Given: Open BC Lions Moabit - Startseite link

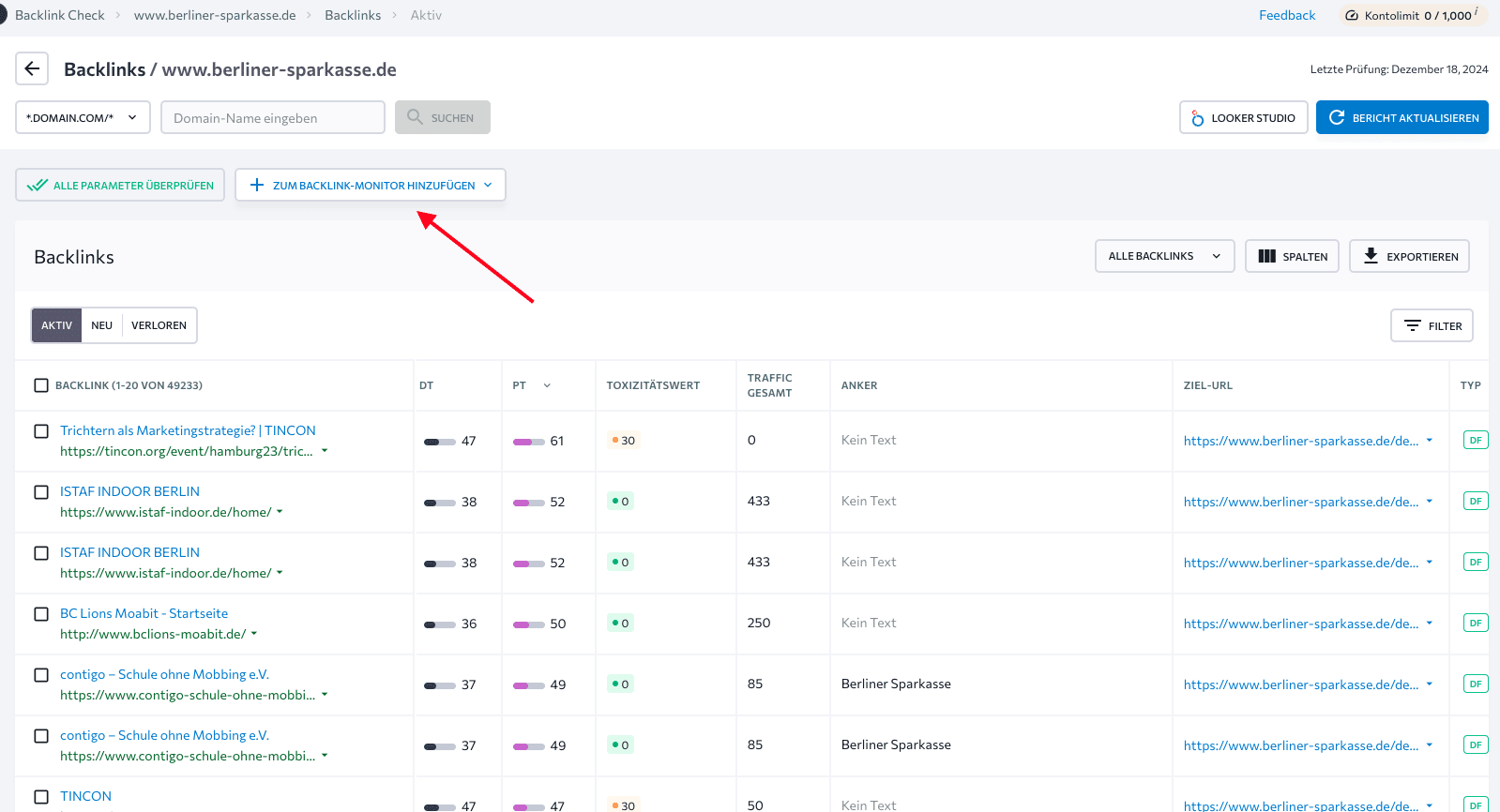Looking at the screenshot, I should [x=144, y=613].
